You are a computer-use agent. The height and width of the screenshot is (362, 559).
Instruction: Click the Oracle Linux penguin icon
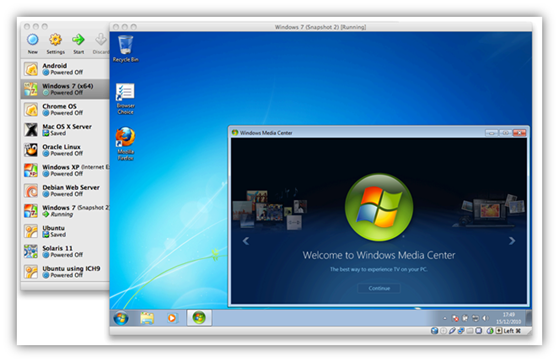coord(31,150)
